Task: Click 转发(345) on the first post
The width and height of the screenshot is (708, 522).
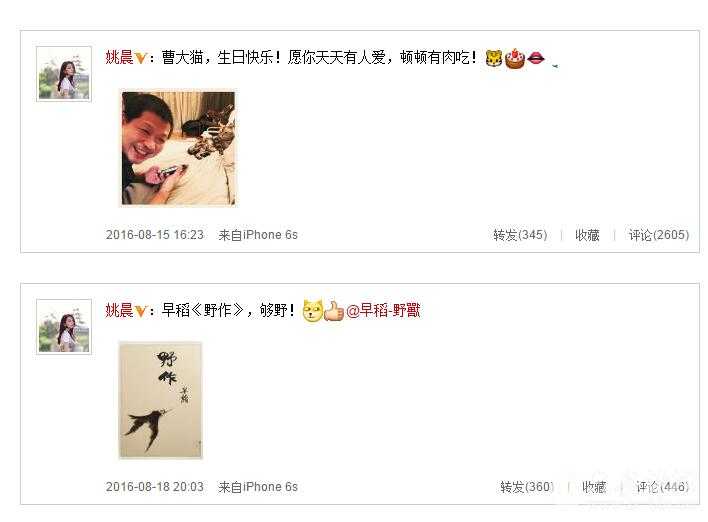Action: [x=520, y=235]
